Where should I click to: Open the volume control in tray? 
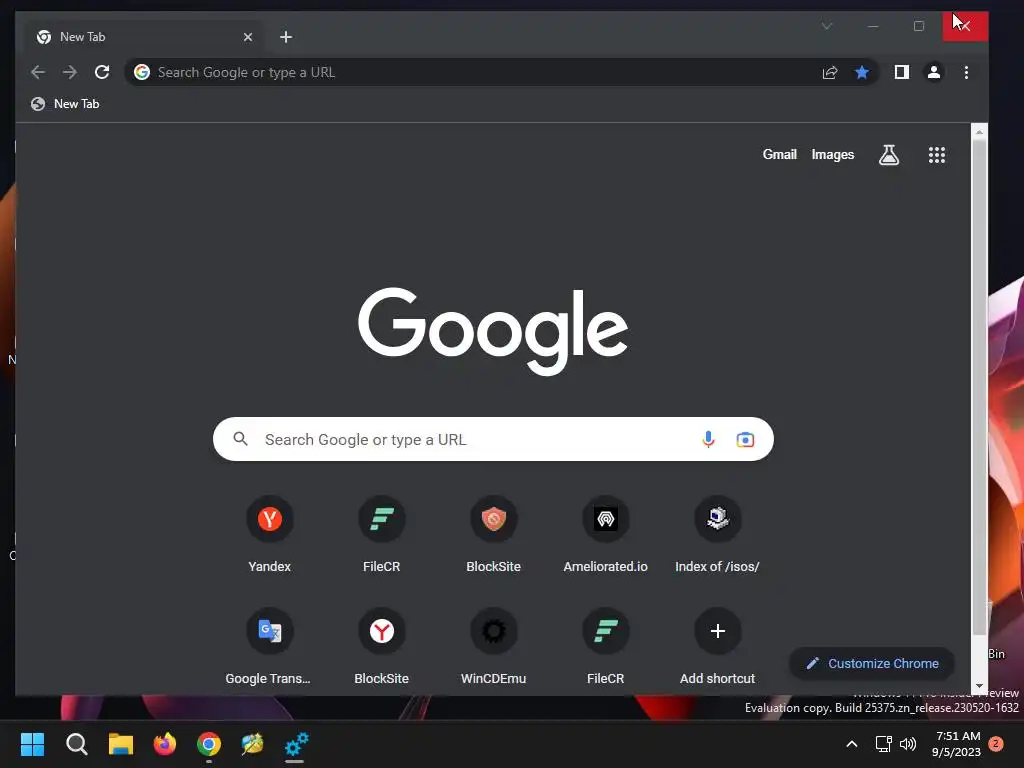coord(908,744)
